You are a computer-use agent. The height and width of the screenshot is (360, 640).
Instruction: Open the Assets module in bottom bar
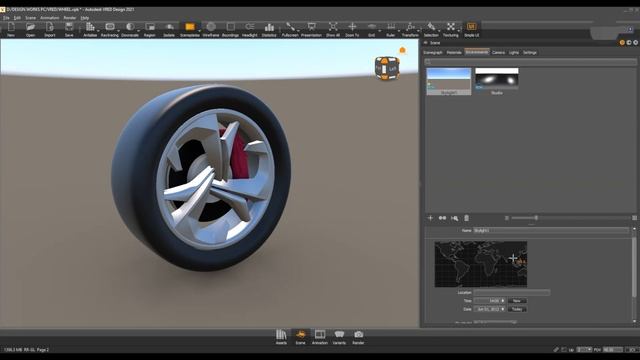281,338
